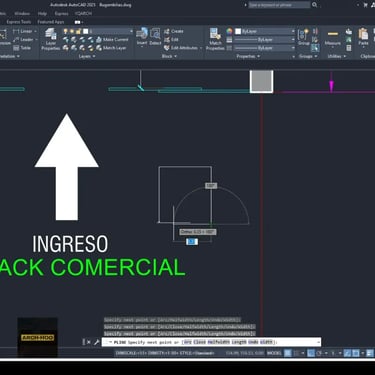The image size is (375, 375).
Task: Toggle grid display in status bar
Action: point(288,353)
